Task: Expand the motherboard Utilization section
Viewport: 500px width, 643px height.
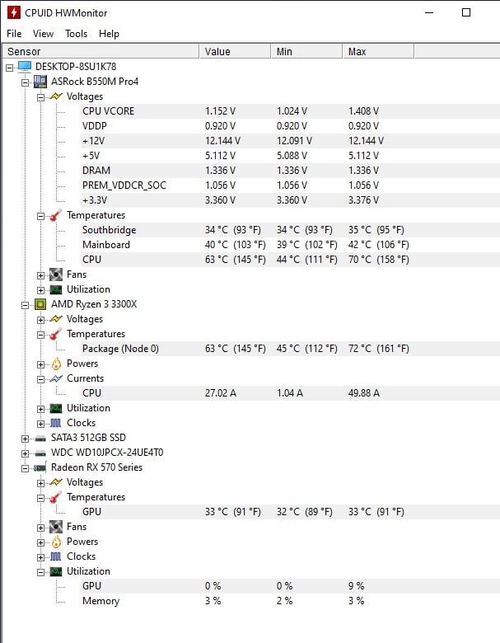Action: pyautogui.click(x=41, y=290)
